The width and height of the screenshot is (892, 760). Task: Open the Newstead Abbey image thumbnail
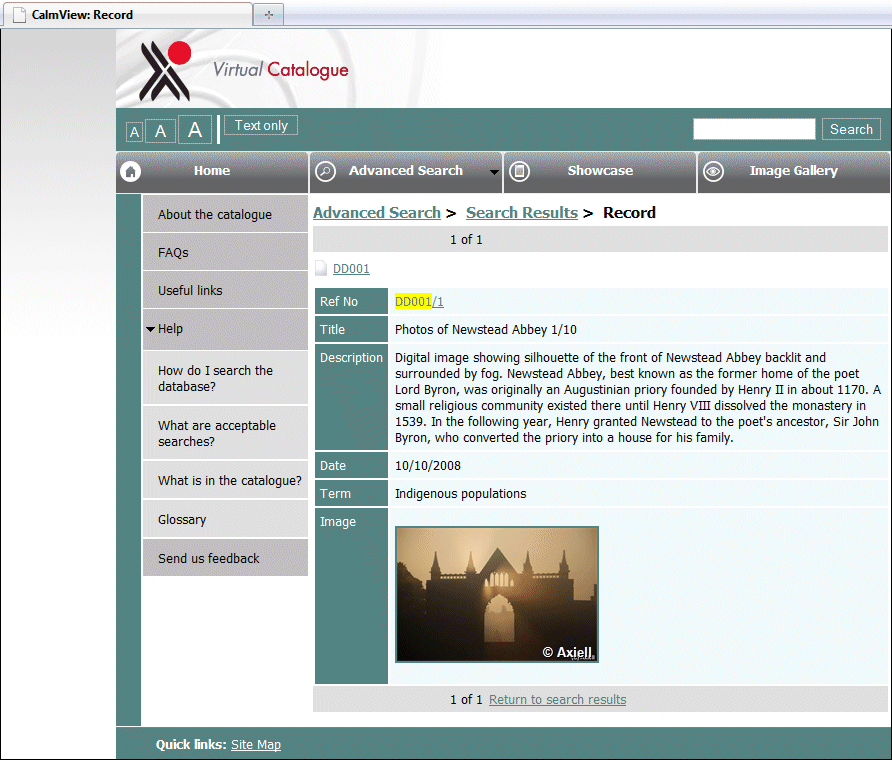(x=497, y=594)
